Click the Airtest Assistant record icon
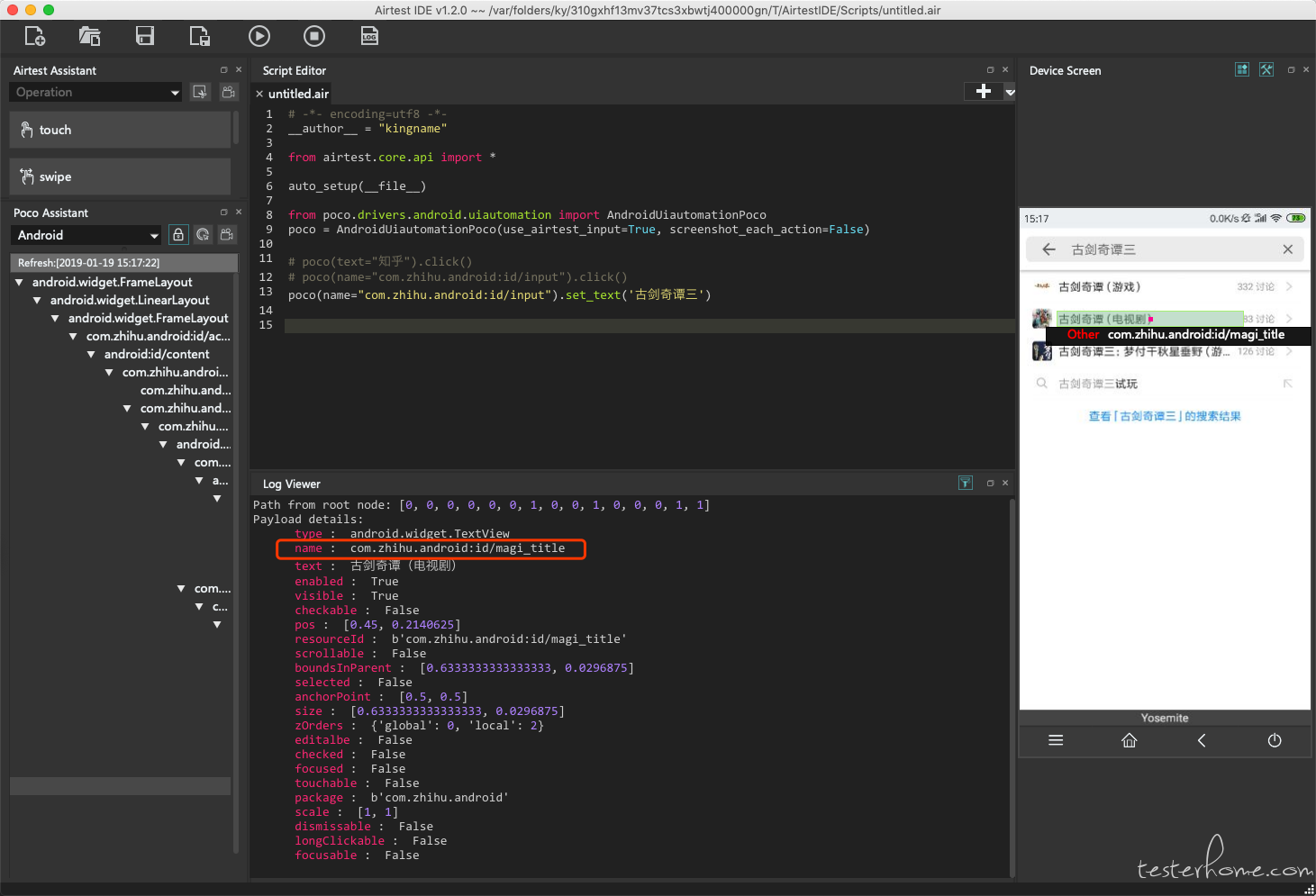Screen dimensions: 1316x896 coord(229,92)
